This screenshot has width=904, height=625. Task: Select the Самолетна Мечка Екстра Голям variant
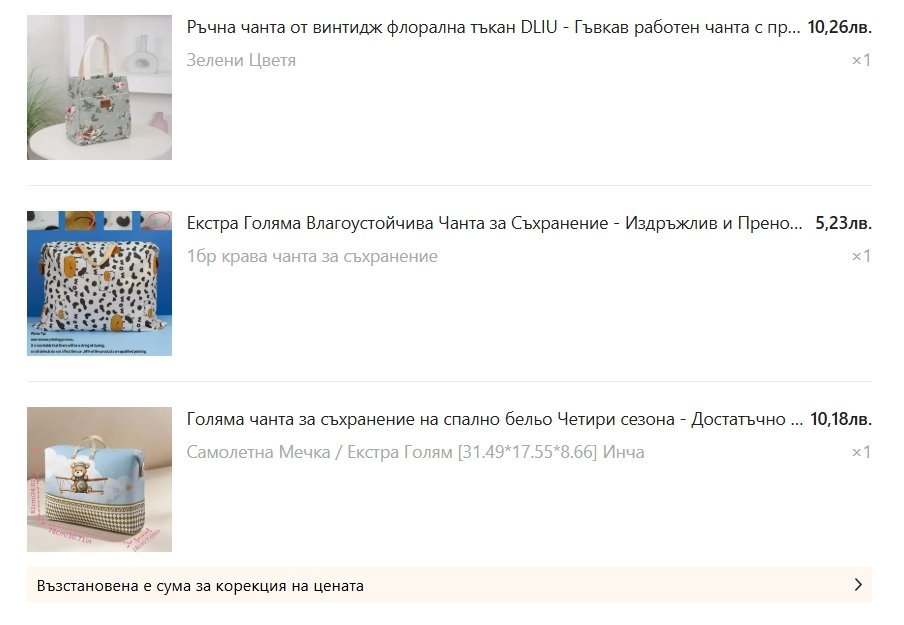click(x=415, y=452)
